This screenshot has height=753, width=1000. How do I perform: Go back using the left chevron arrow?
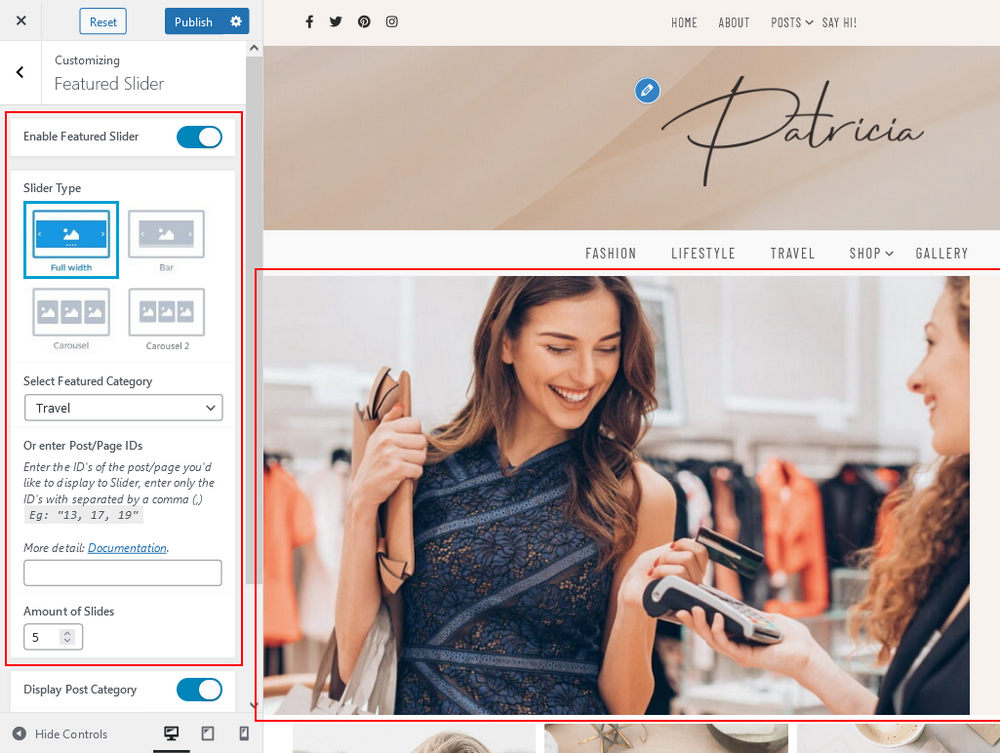[20, 72]
